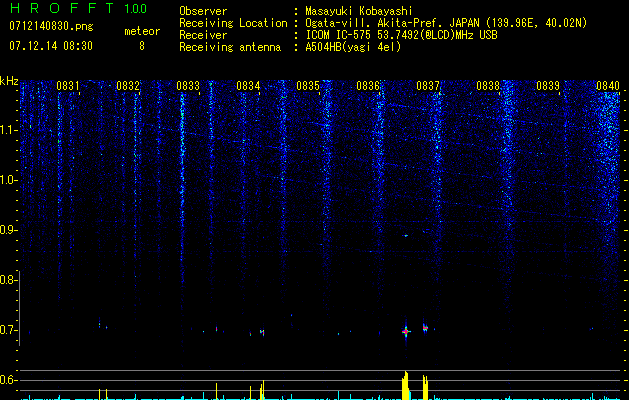
Task: Click the meteor echo pair just after 0834
Action: coord(262,332)
